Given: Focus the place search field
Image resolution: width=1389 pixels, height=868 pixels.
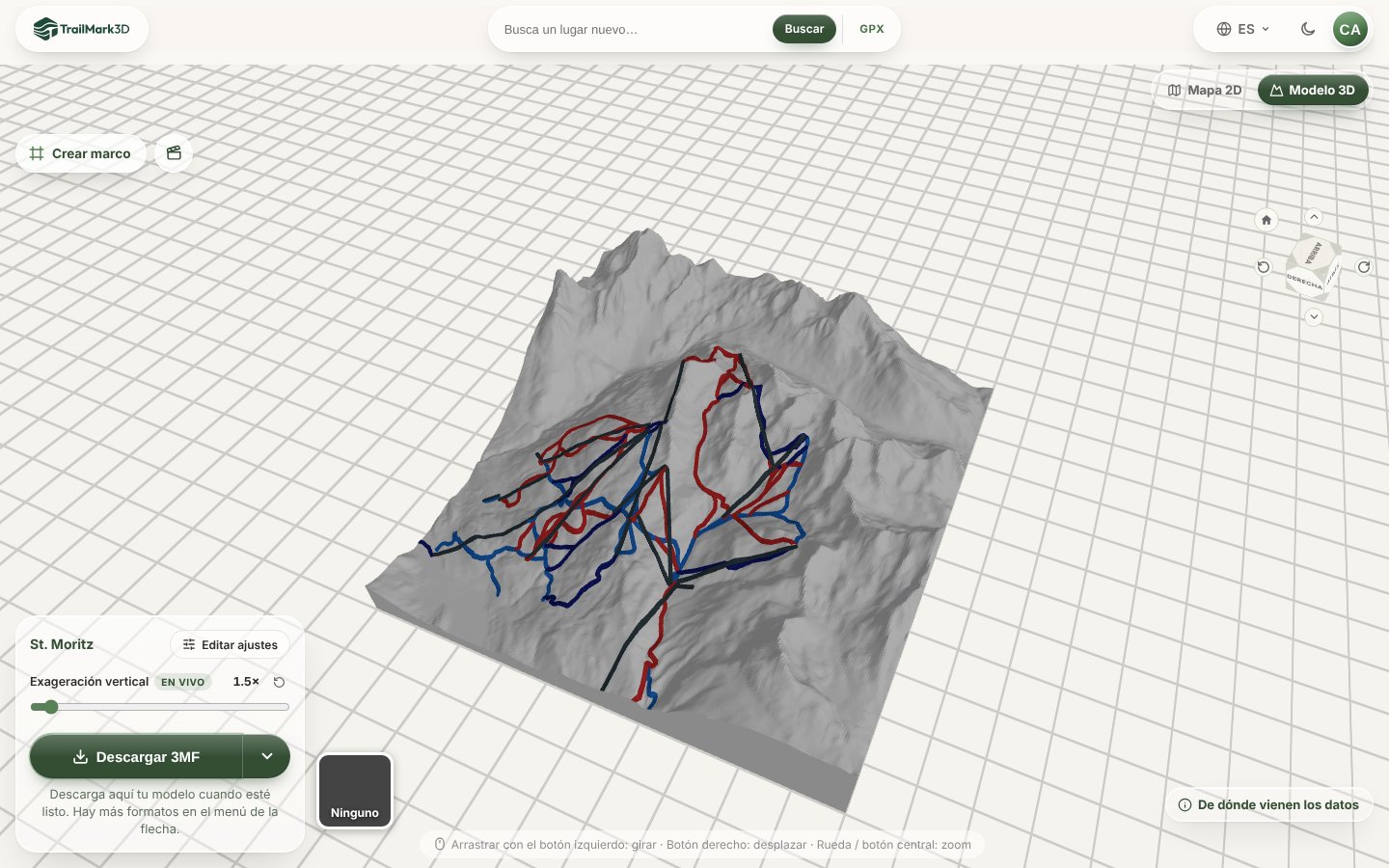Looking at the screenshot, I should click(632, 29).
